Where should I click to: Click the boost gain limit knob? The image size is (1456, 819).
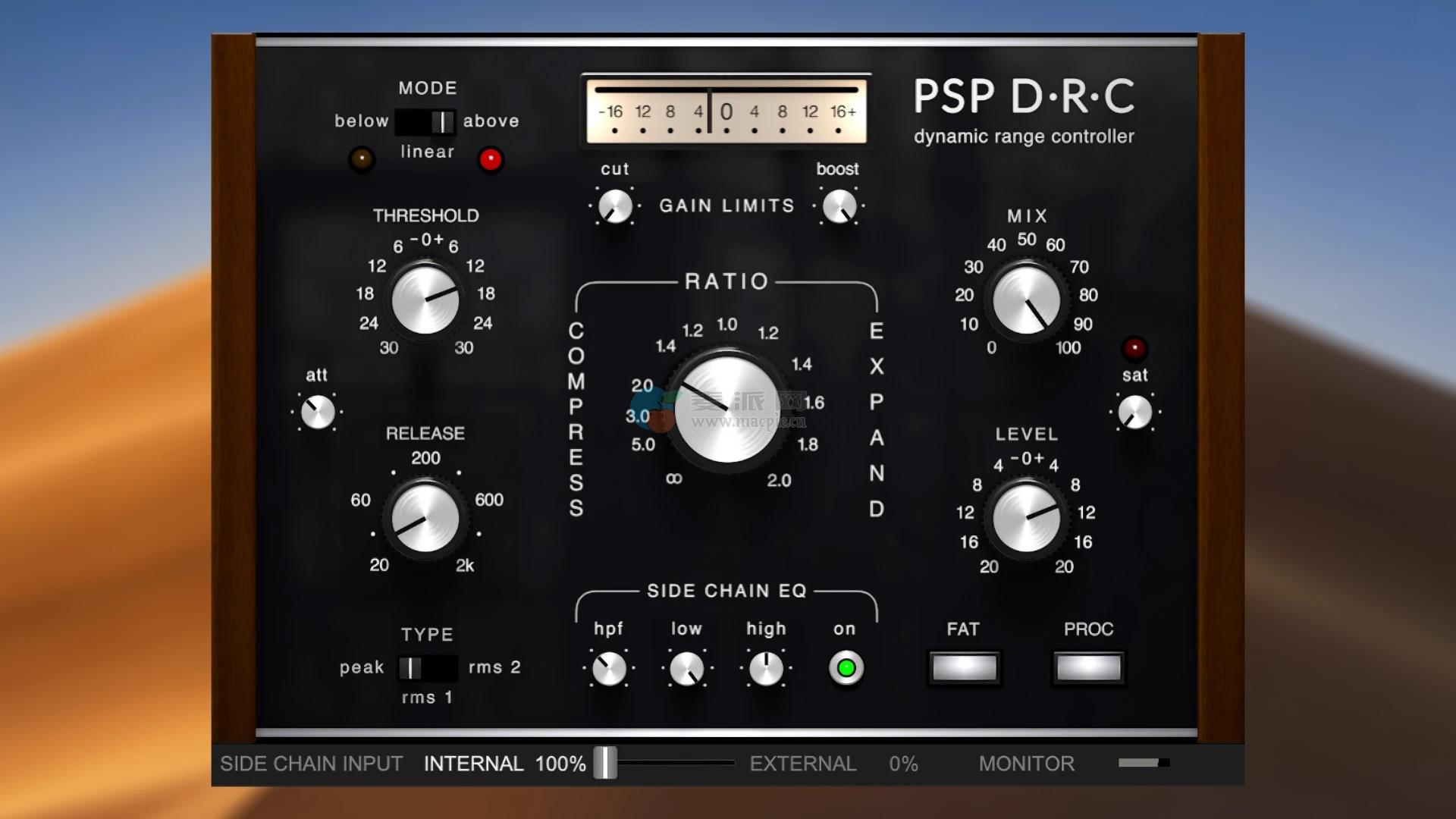click(839, 206)
